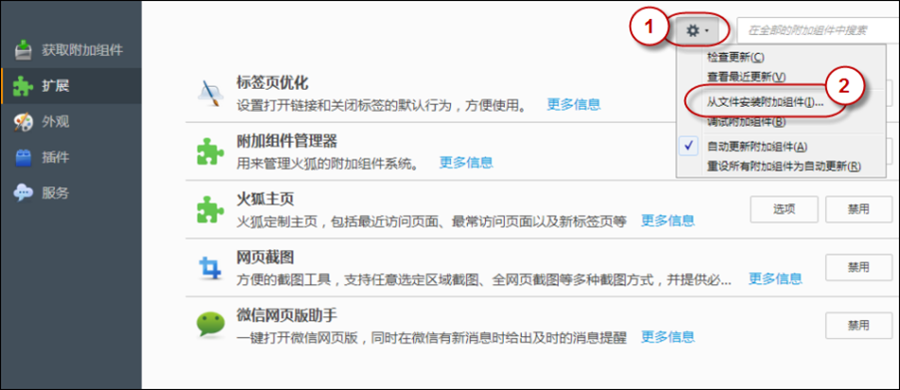Choose 重设所有附加组件为自动更新 entry
Image resolution: width=900 pixels, height=390 pixels.
click(784, 167)
